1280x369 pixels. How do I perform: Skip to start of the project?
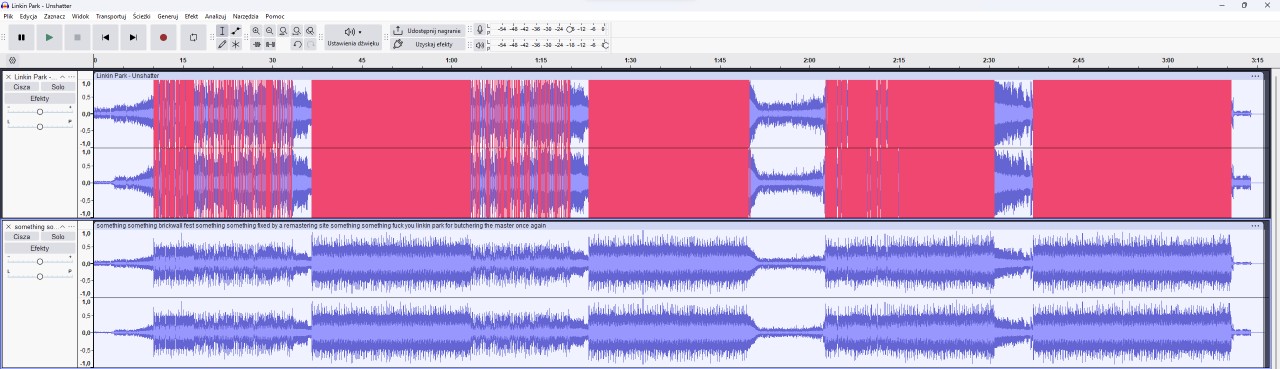click(x=105, y=38)
